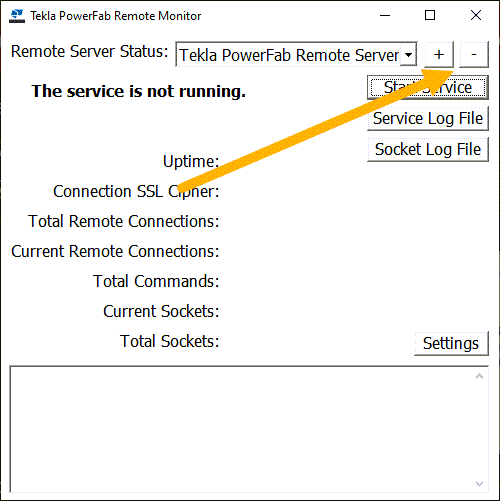
Task: Click the 'Uptime:' label
Action: (191, 161)
